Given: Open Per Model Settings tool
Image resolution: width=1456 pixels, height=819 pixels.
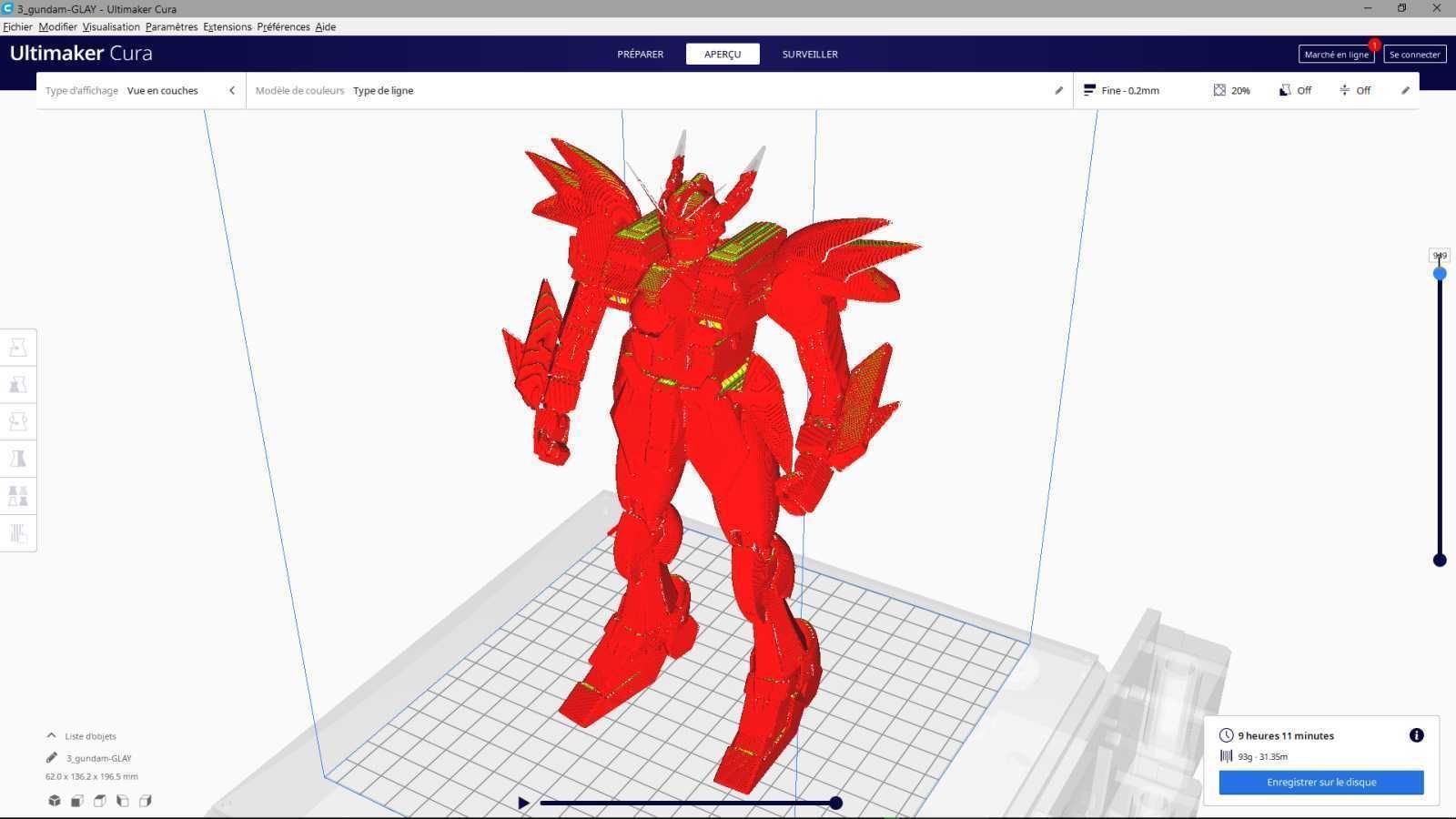Looking at the screenshot, I should click(18, 497).
